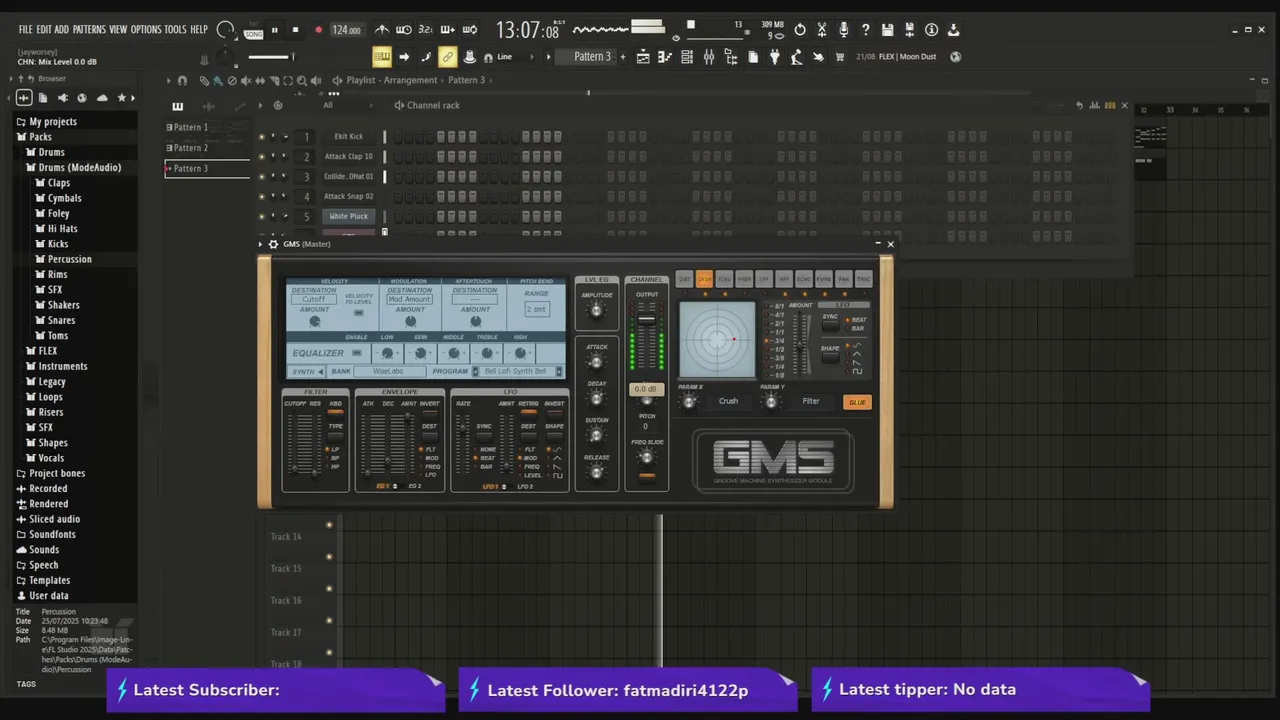Open the Pattern 3 selector
The height and width of the screenshot is (720, 1280).
coord(592,57)
